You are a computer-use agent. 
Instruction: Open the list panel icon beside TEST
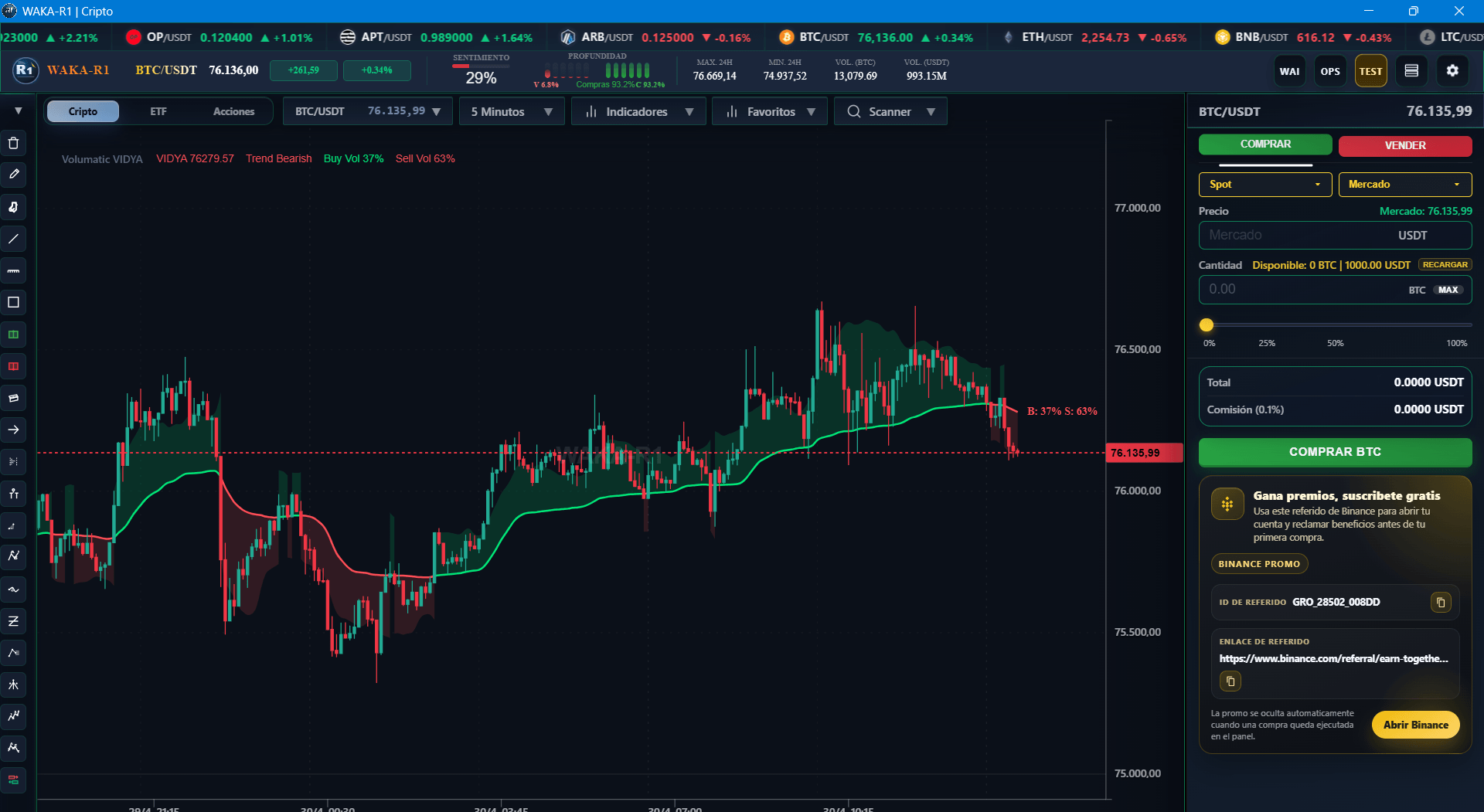point(1411,71)
